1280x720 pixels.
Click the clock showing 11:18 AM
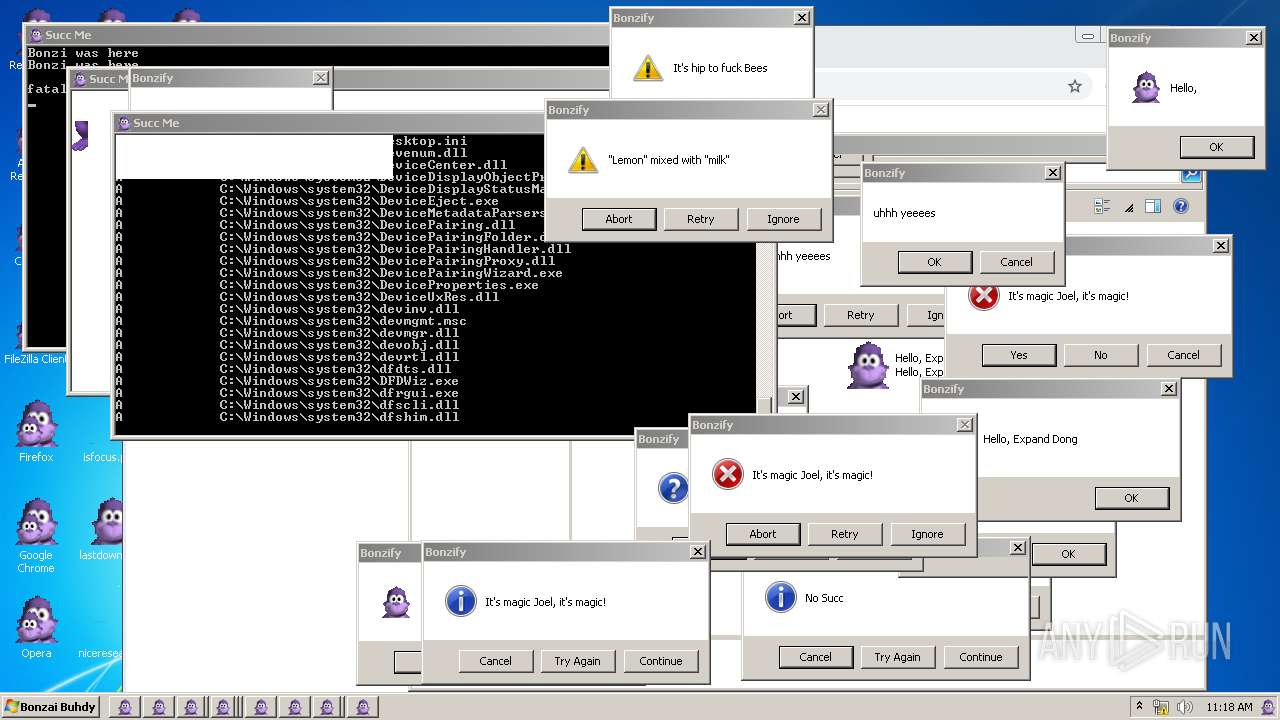(x=1229, y=707)
